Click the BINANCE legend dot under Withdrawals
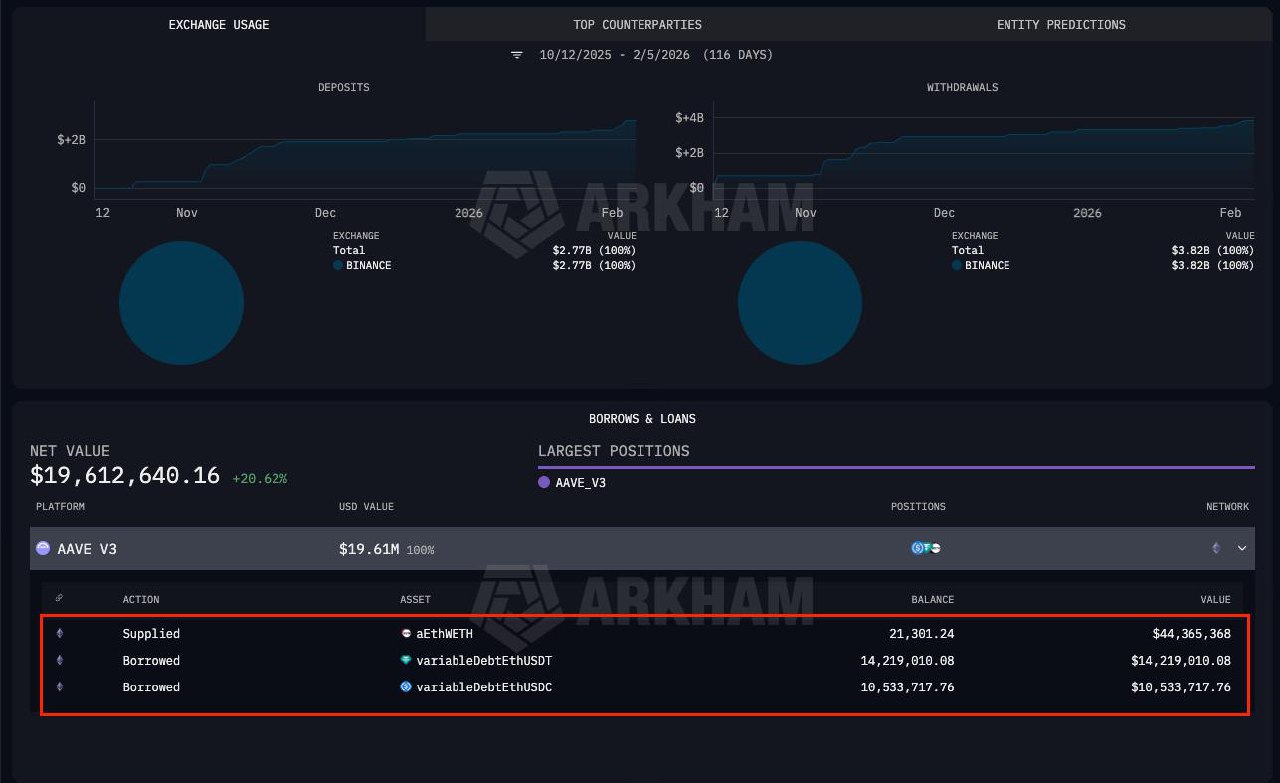Viewport: 1280px width, 783px height. click(957, 266)
